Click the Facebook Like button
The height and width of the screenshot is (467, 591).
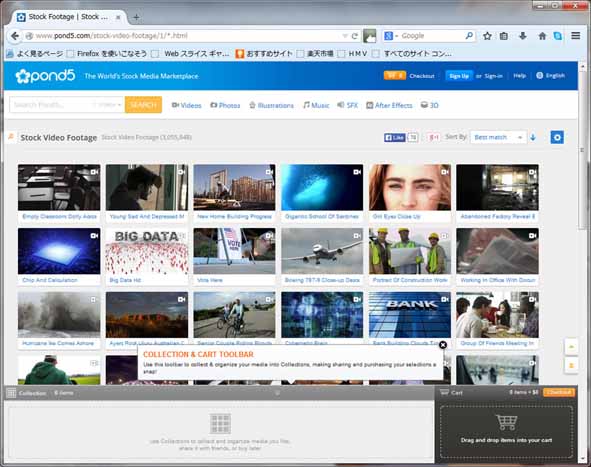[394, 138]
